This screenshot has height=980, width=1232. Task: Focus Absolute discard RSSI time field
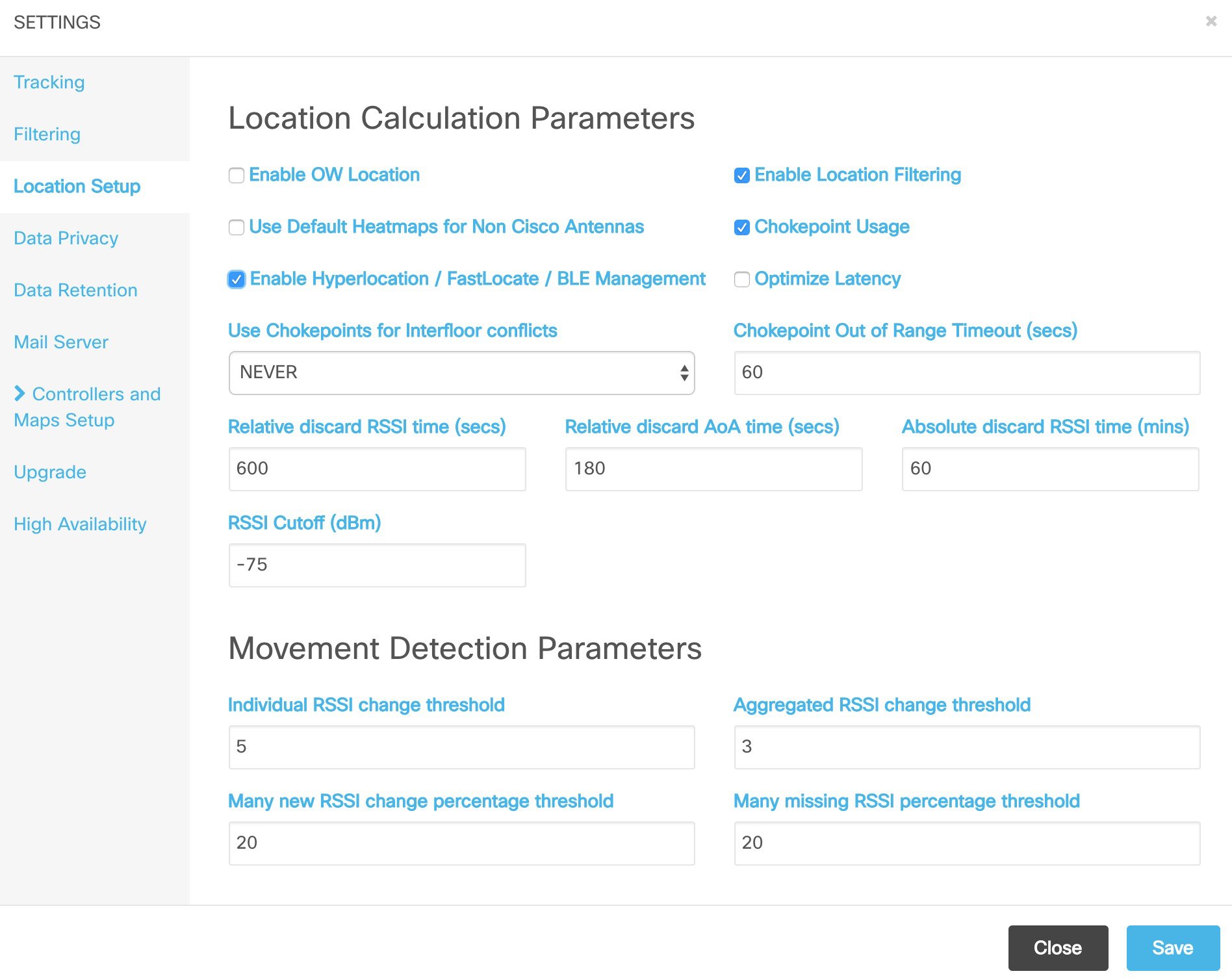tap(1050, 469)
